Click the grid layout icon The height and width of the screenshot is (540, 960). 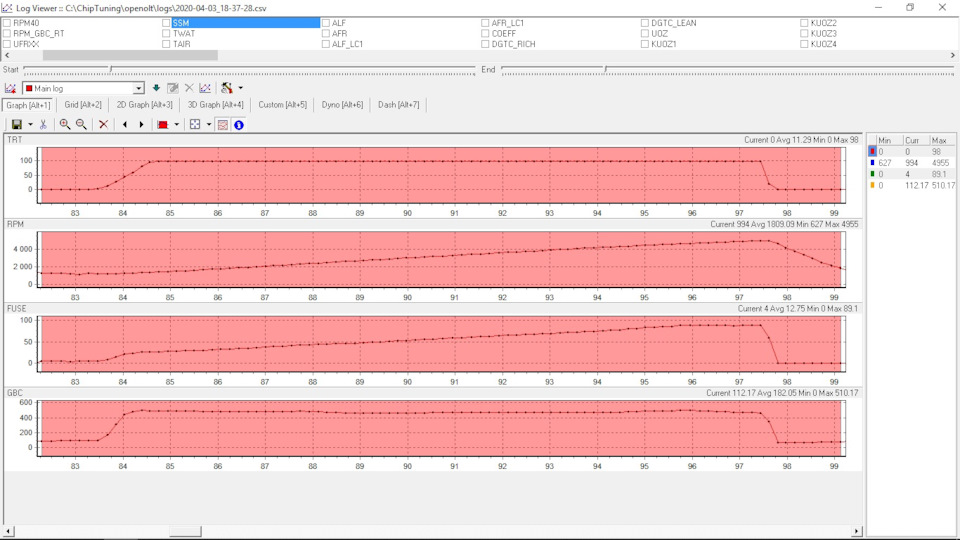[195, 124]
